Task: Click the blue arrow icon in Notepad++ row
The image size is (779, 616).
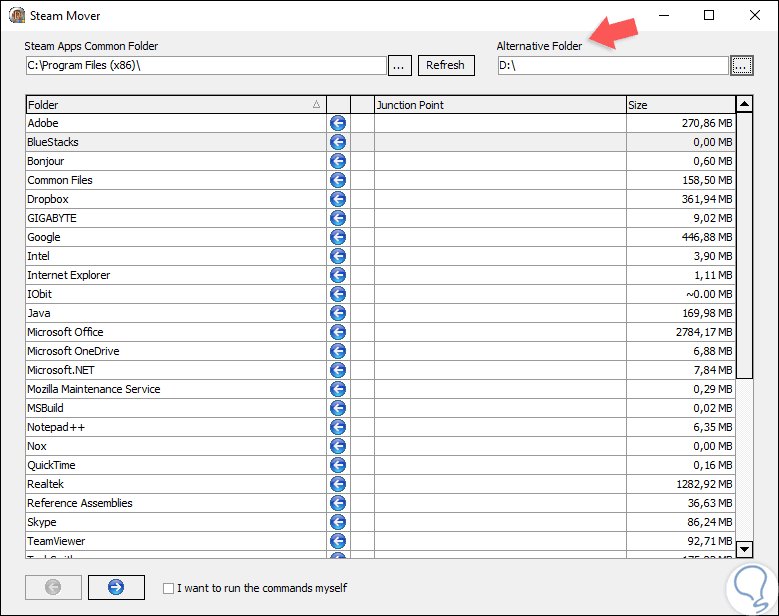Action: pyautogui.click(x=338, y=427)
